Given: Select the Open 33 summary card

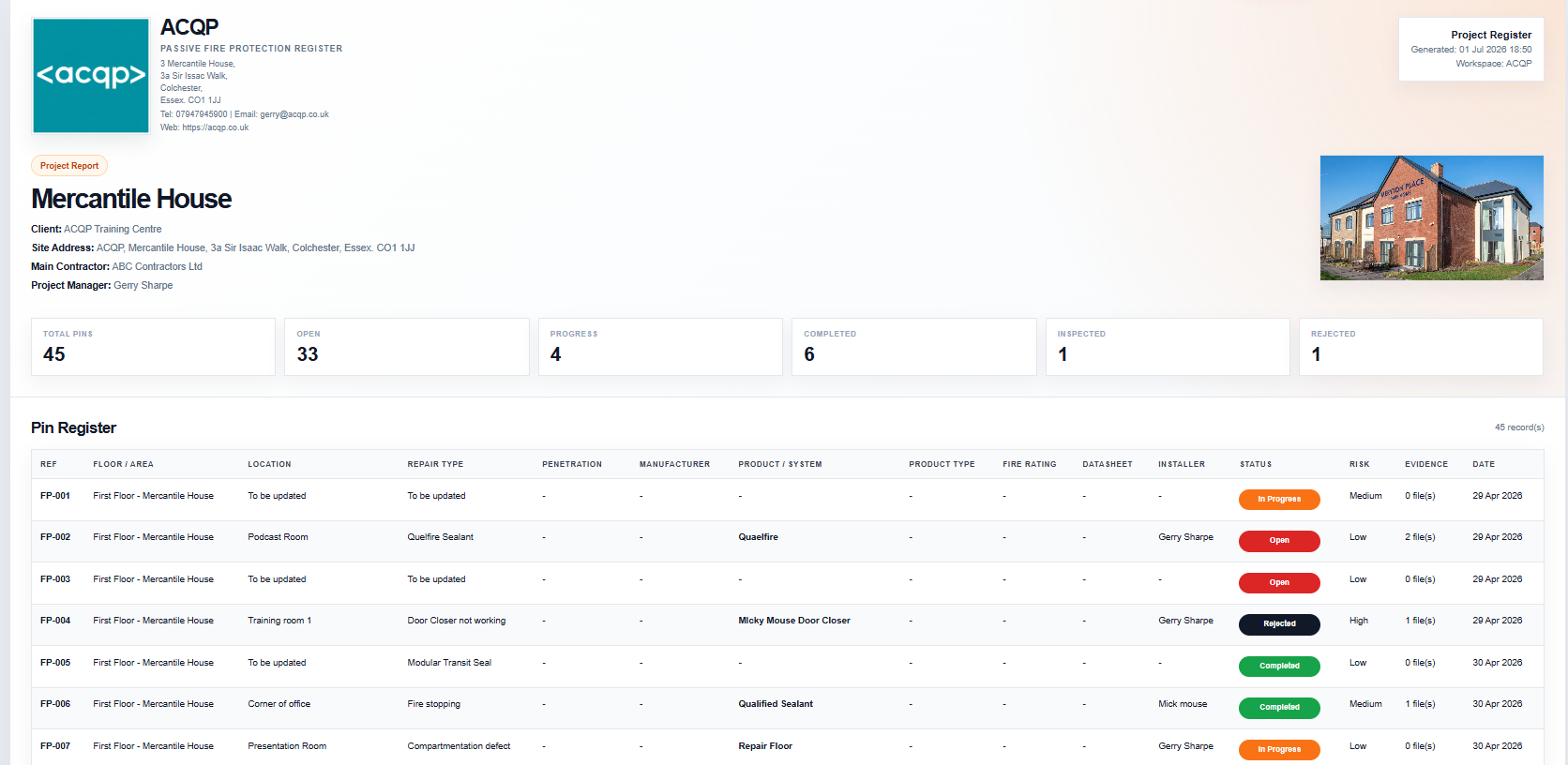Looking at the screenshot, I should coord(407,347).
